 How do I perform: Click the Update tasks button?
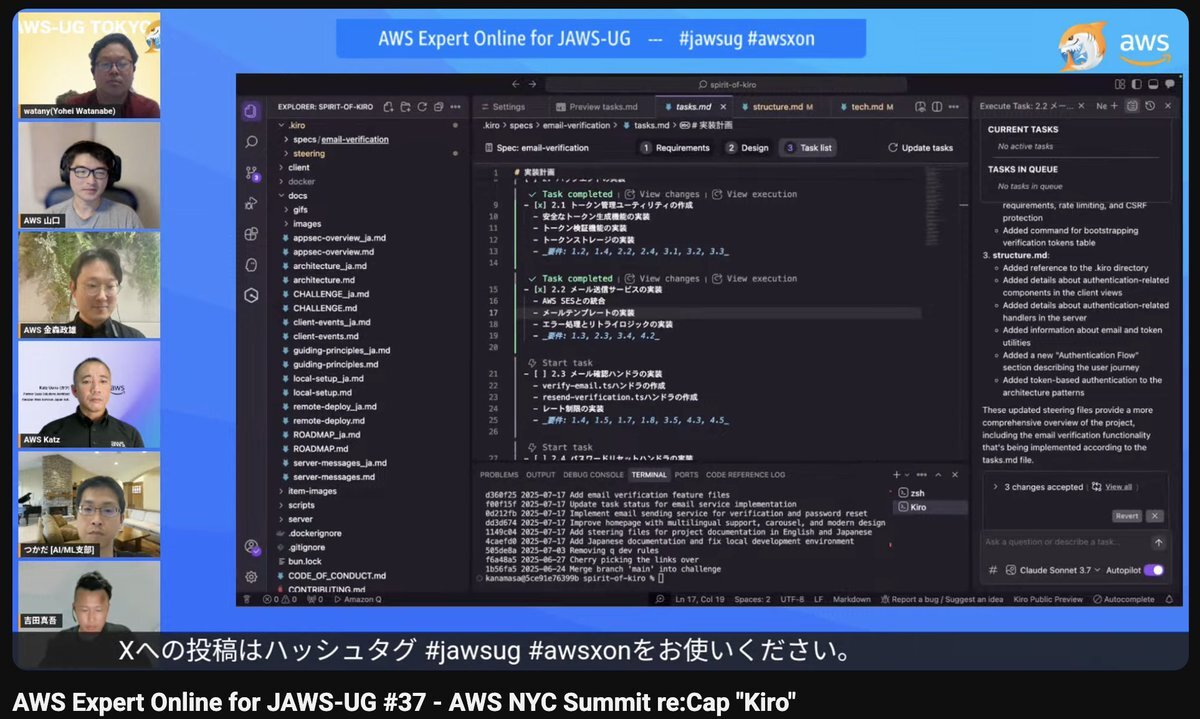pyautogui.click(x=920, y=147)
